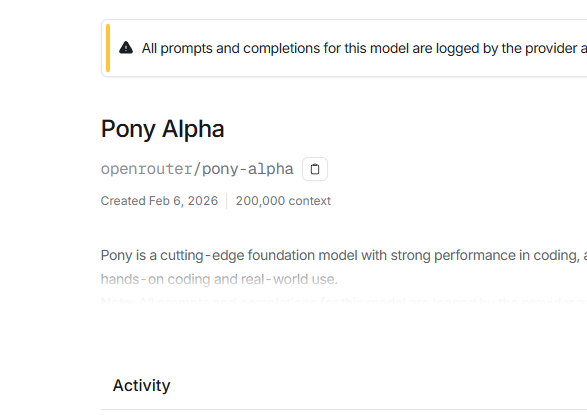The height and width of the screenshot is (417, 587).
Task: Select the 'pony-alpha' part of model slug
Action: [248, 169]
